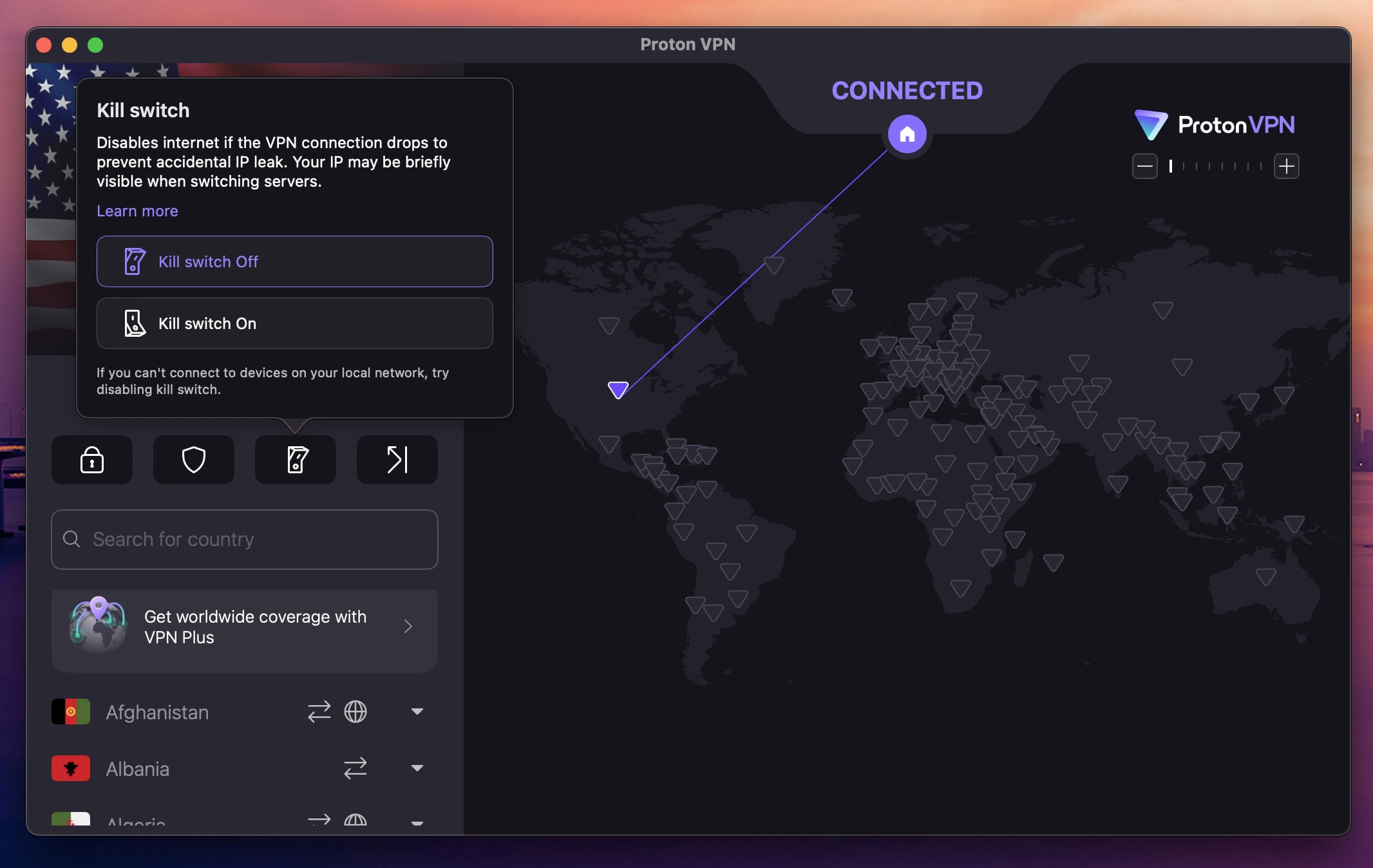Expand the Albania server list
This screenshot has height=868, width=1373.
point(417,768)
